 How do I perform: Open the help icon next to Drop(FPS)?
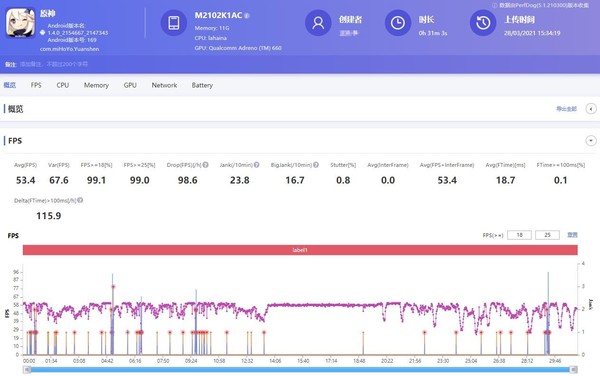tap(205, 165)
